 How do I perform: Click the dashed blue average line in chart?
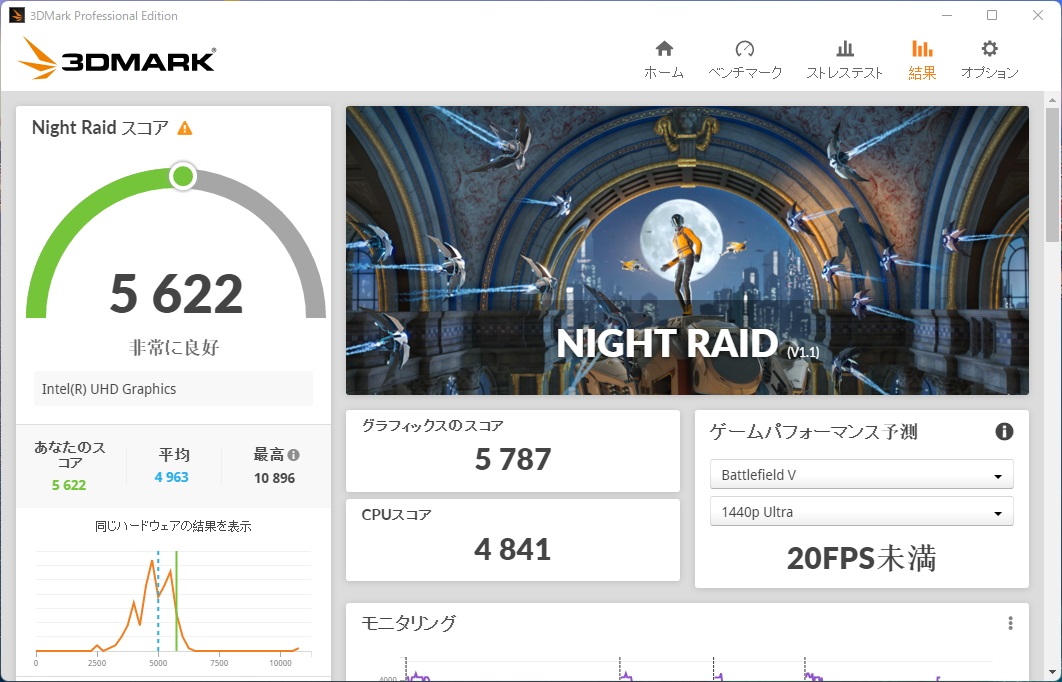pyautogui.click(x=158, y=601)
